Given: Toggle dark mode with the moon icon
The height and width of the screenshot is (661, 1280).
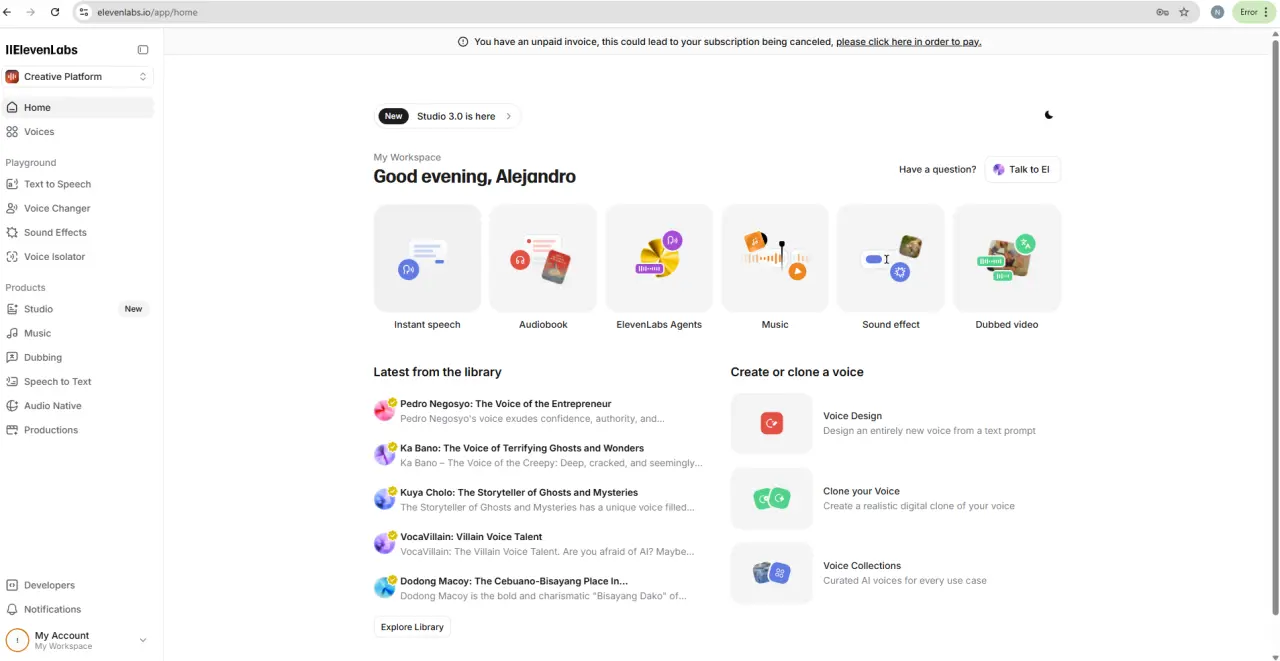Looking at the screenshot, I should [1049, 115].
